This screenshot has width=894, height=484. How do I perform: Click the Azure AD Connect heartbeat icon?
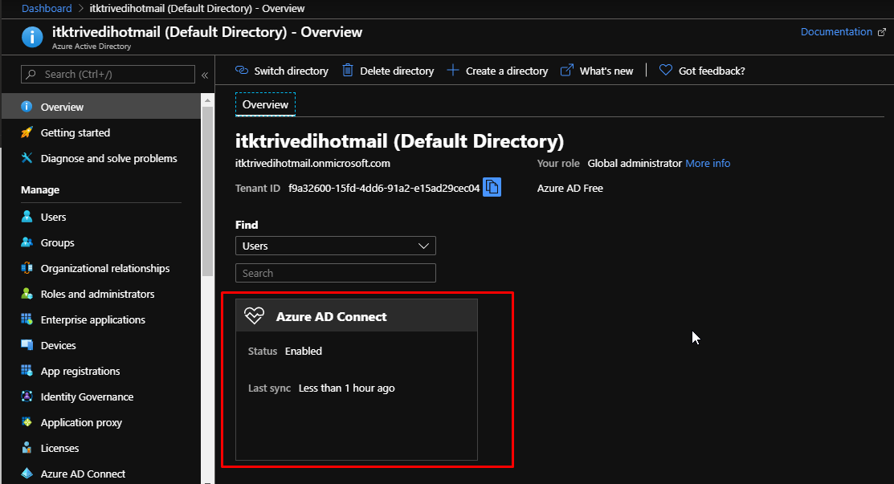pyautogui.click(x=255, y=316)
